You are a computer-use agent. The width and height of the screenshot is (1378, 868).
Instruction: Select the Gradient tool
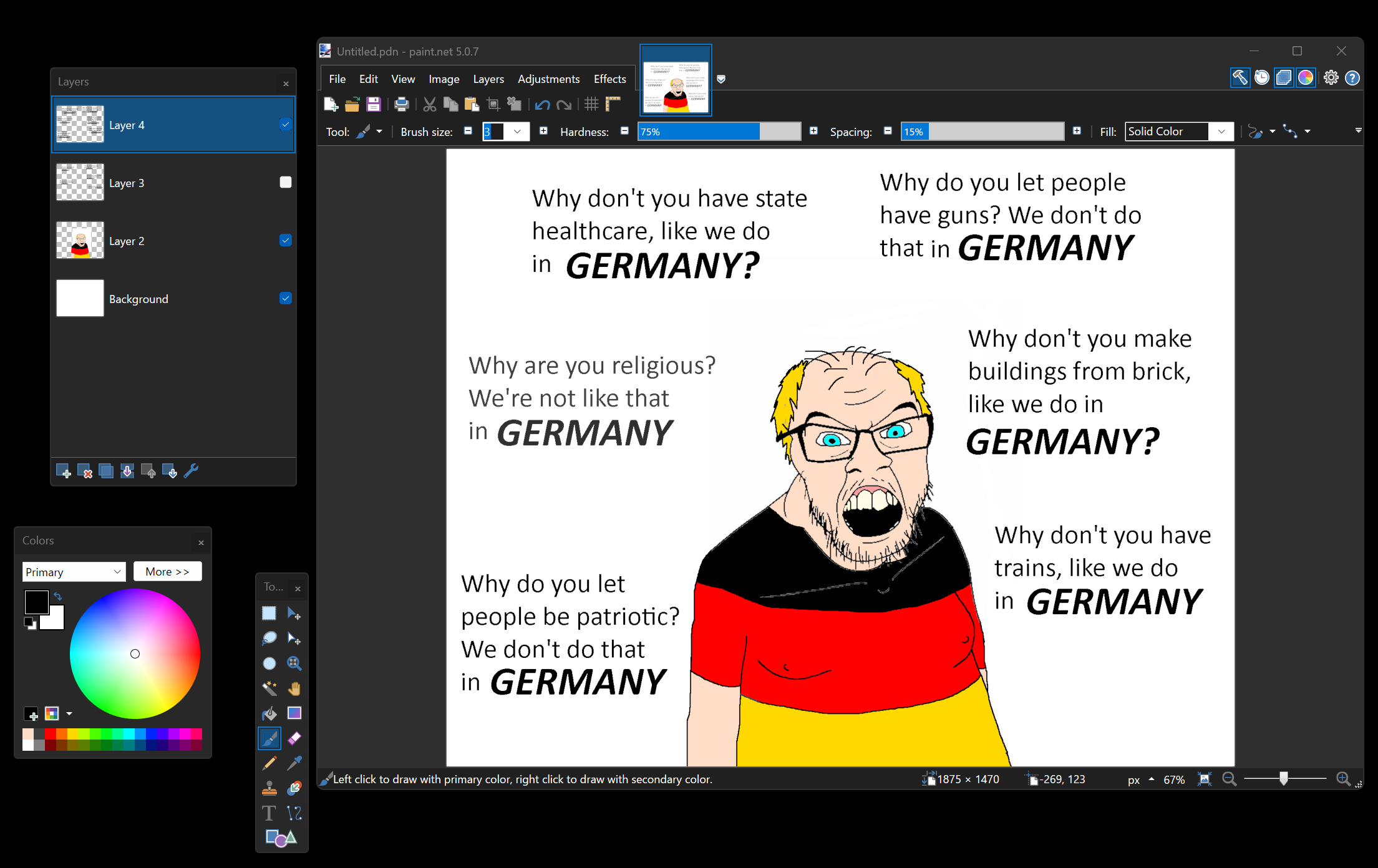click(x=294, y=713)
